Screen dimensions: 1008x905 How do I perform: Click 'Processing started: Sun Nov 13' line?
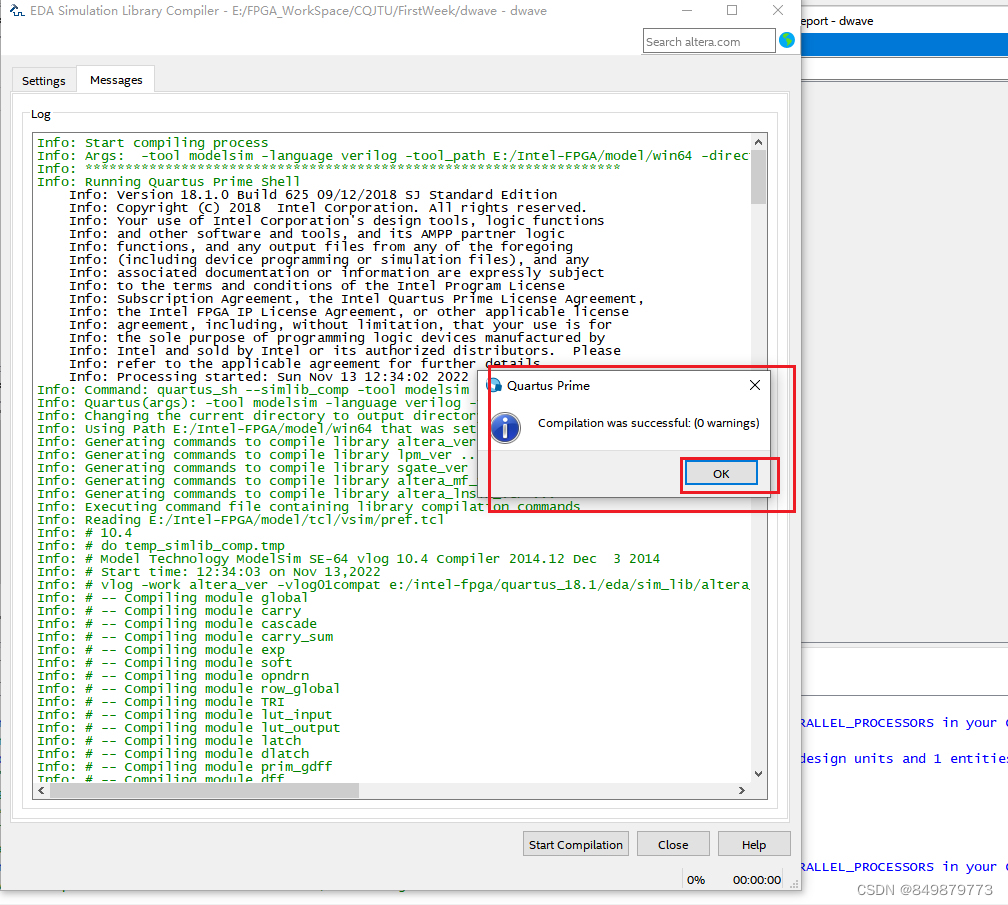(x=269, y=377)
